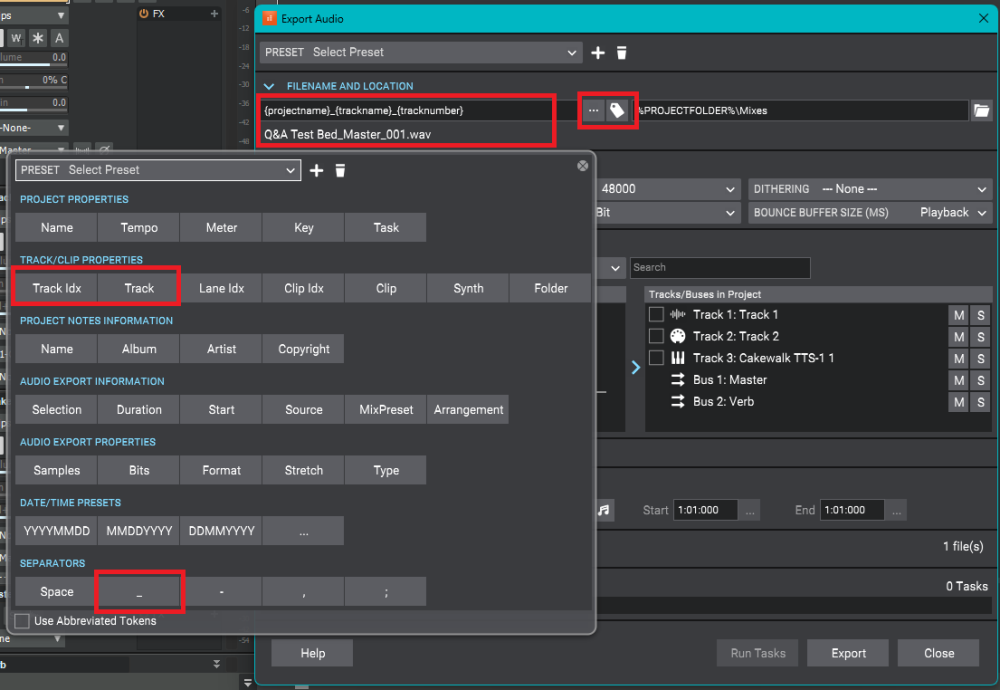Screen dimensions: 1000x690
Task: Click the export location path field
Action: 802,110
